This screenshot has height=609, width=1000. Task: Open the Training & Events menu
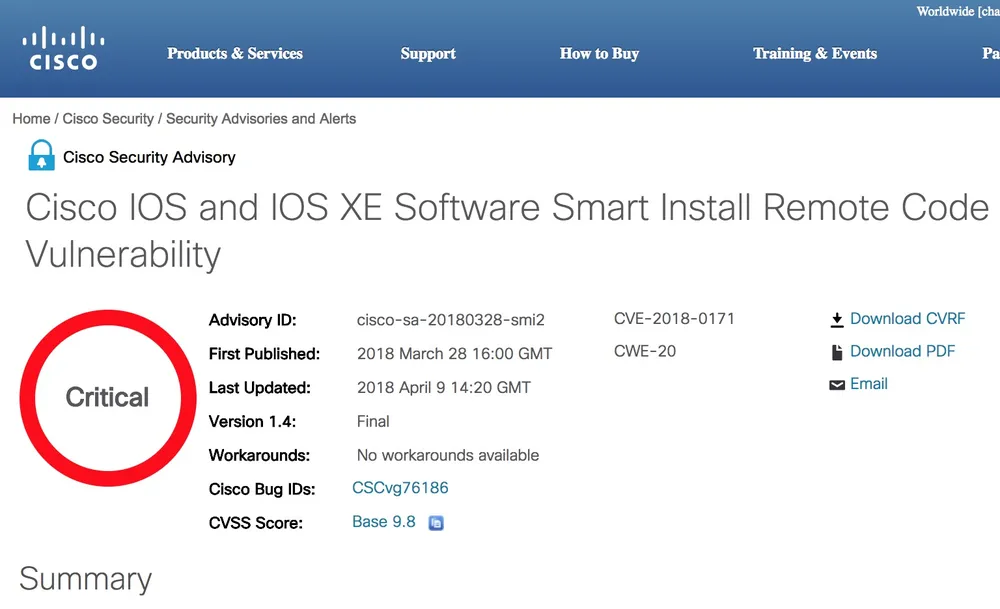(x=815, y=54)
